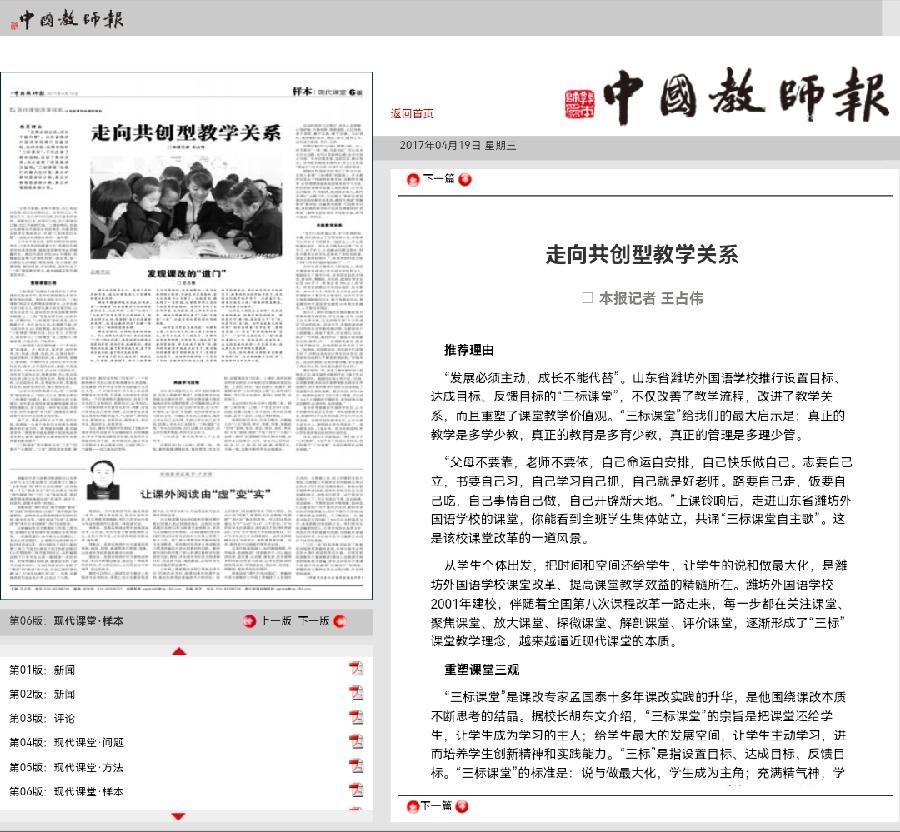Click the red right-arrow icon after top 下一篇

click(465, 180)
